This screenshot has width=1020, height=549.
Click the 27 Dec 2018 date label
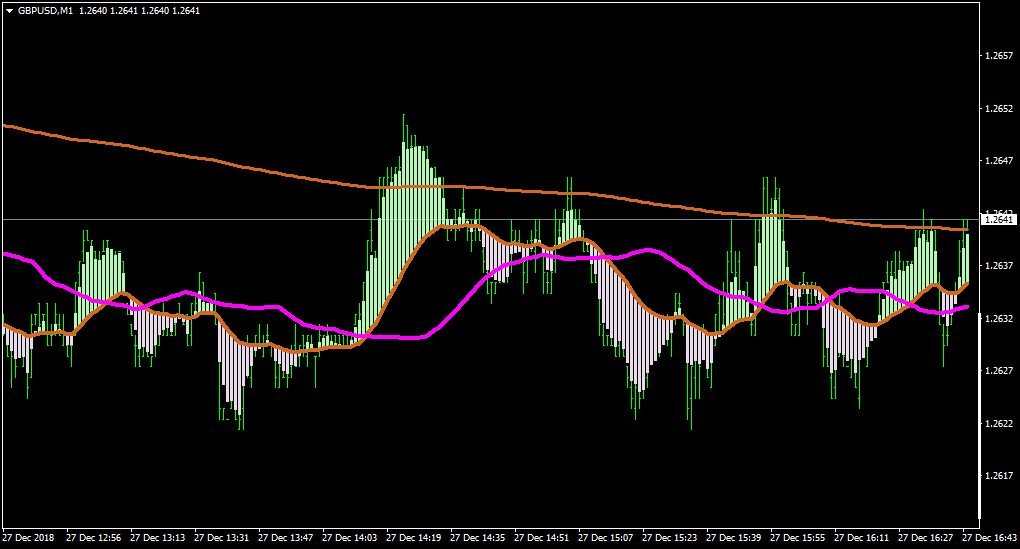pos(29,538)
